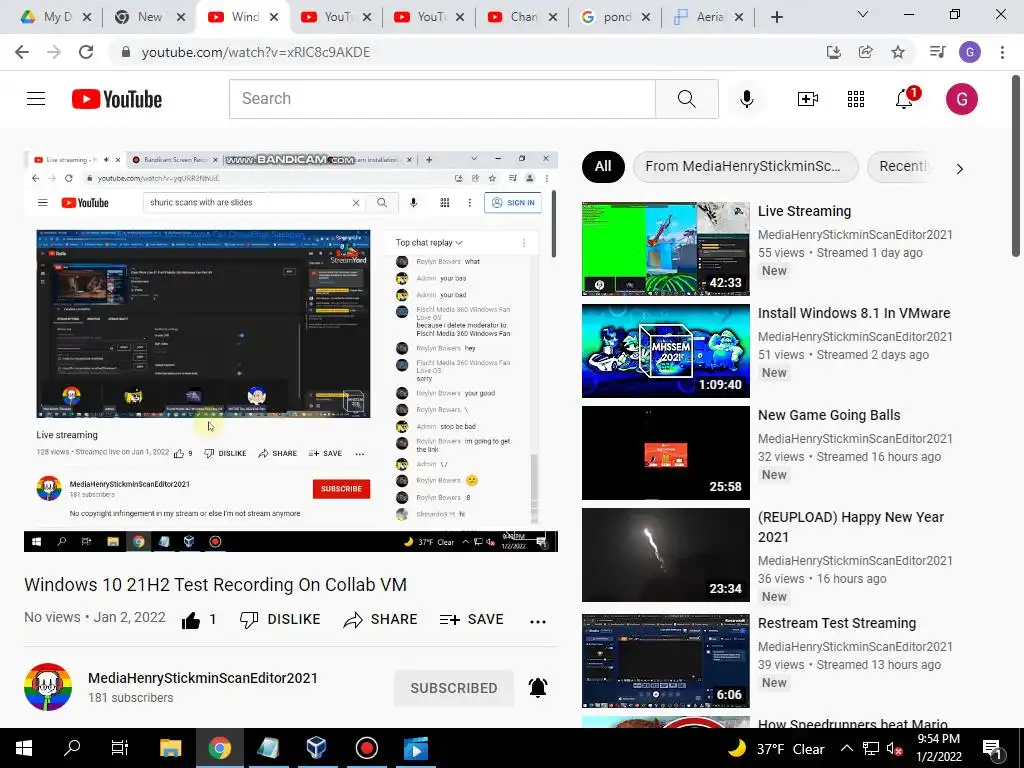
Task: Open the Action Center notification icon
Action: (x=993, y=749)
